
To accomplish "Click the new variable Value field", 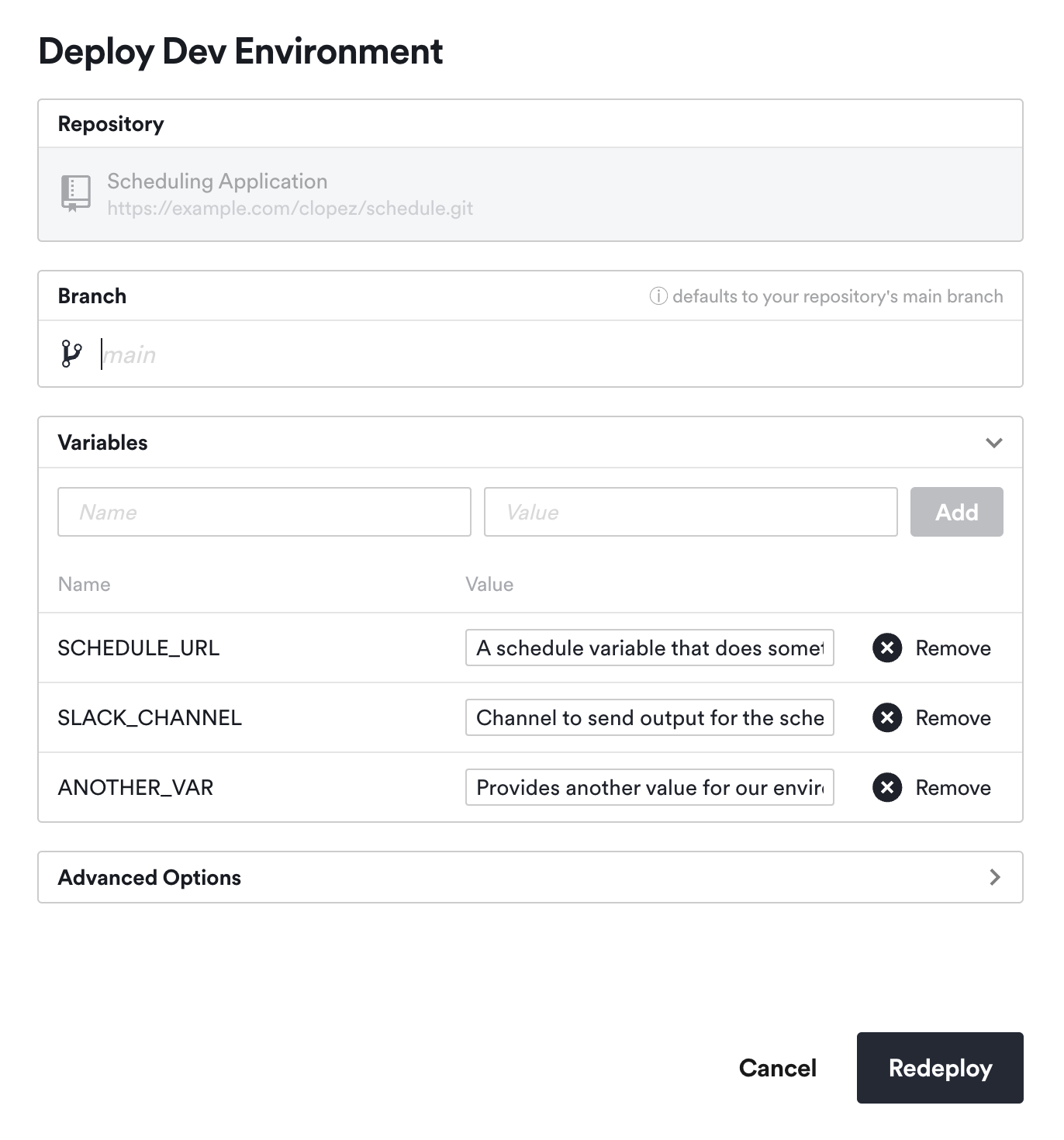I will point(690,512).
